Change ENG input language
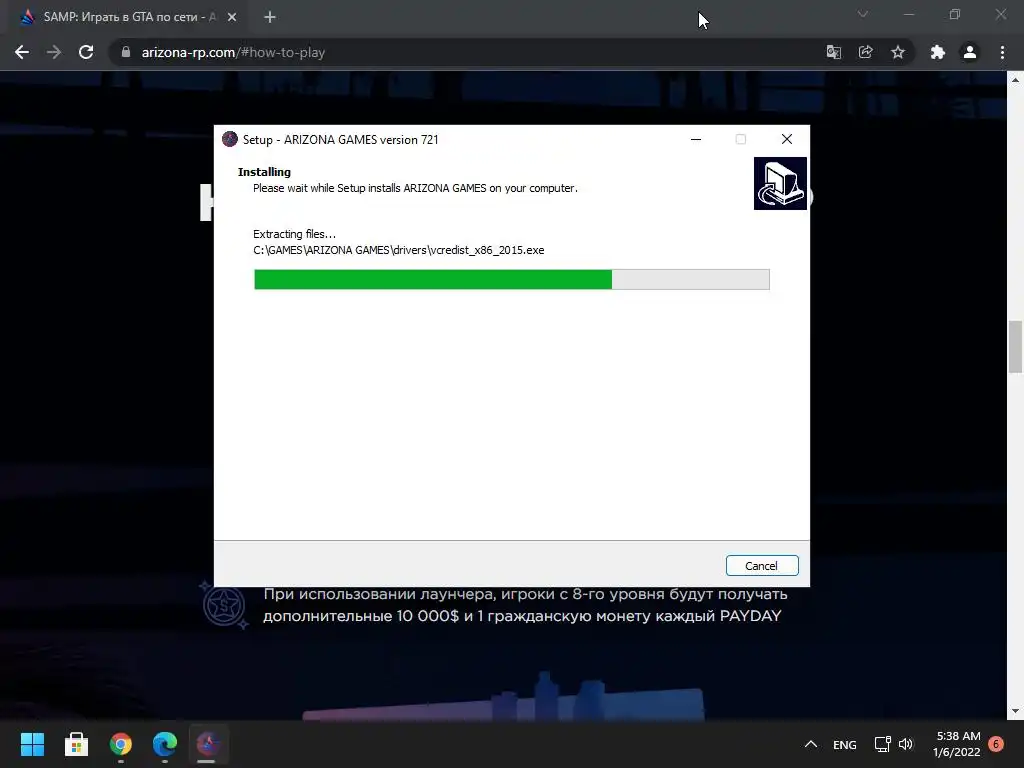 tap(844, 744)
